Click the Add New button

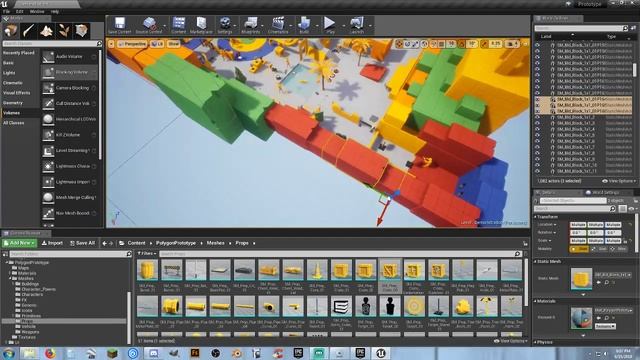click(20, 243)
